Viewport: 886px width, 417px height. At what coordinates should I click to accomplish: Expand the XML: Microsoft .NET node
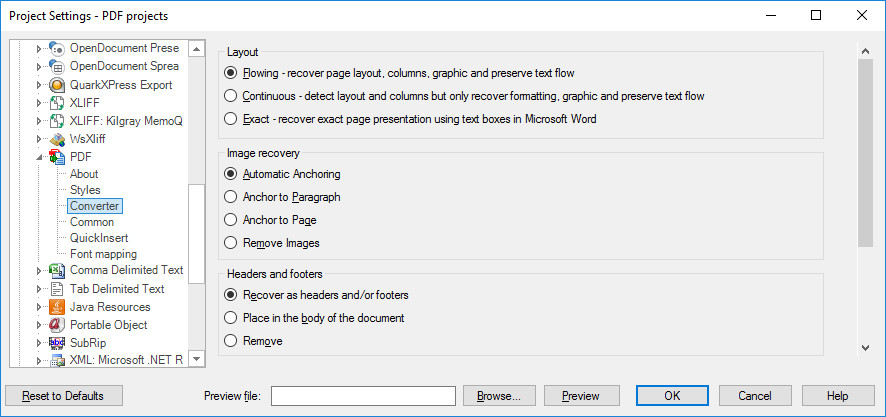(x=40, y=361)
